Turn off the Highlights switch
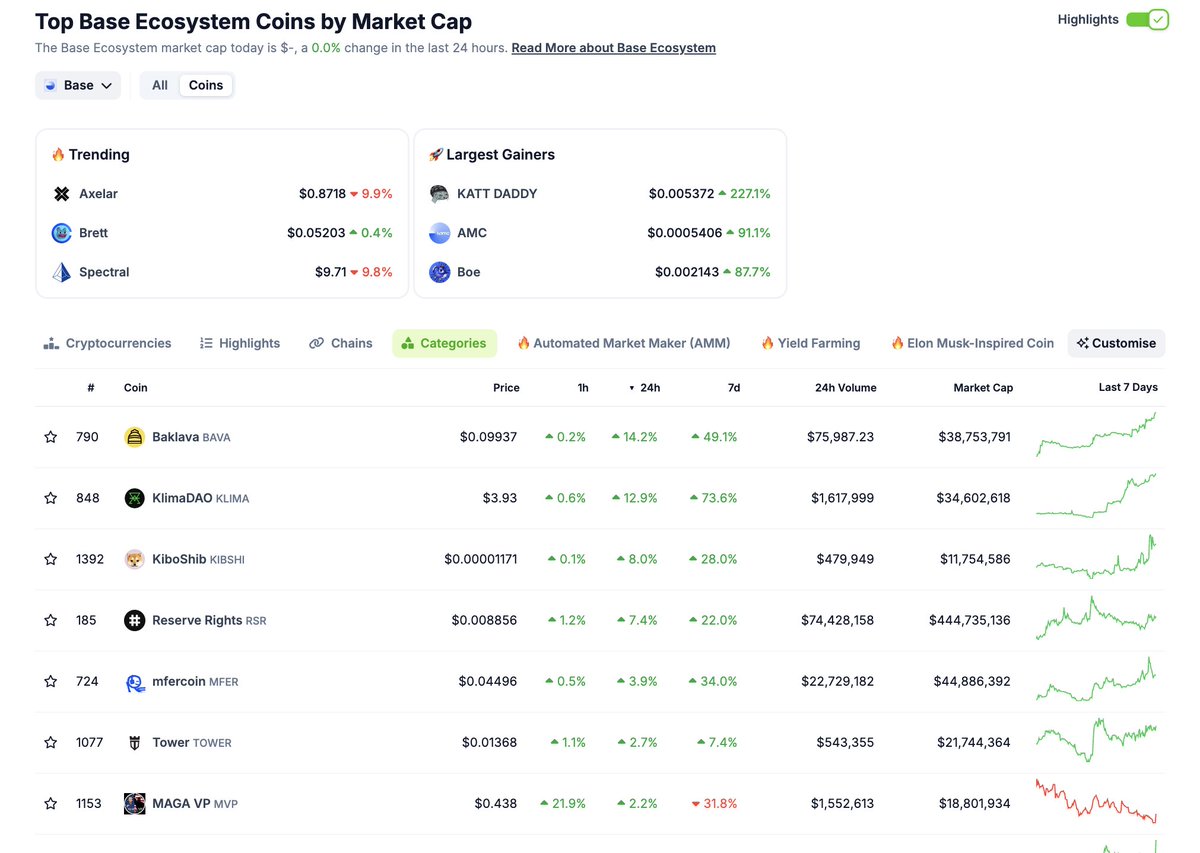 pyautogui.click(x=1147, y=19)
